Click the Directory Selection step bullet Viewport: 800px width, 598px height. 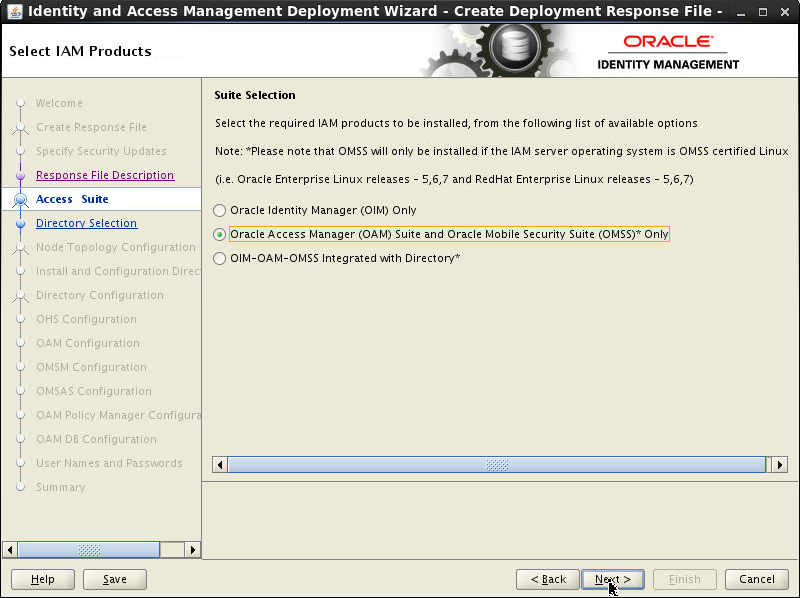(20, 223)
